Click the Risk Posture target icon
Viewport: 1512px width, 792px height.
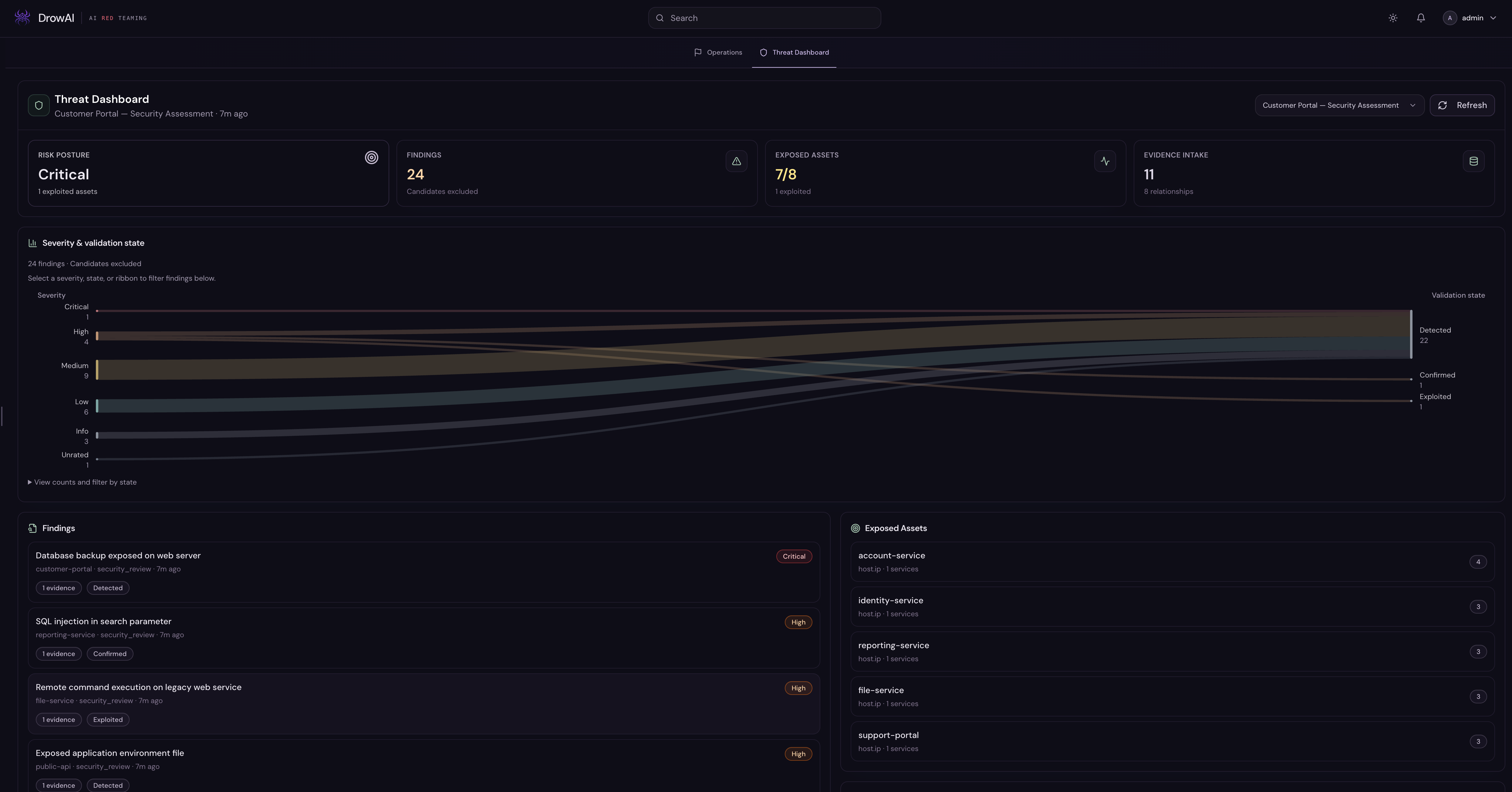[x=372, y=157]
